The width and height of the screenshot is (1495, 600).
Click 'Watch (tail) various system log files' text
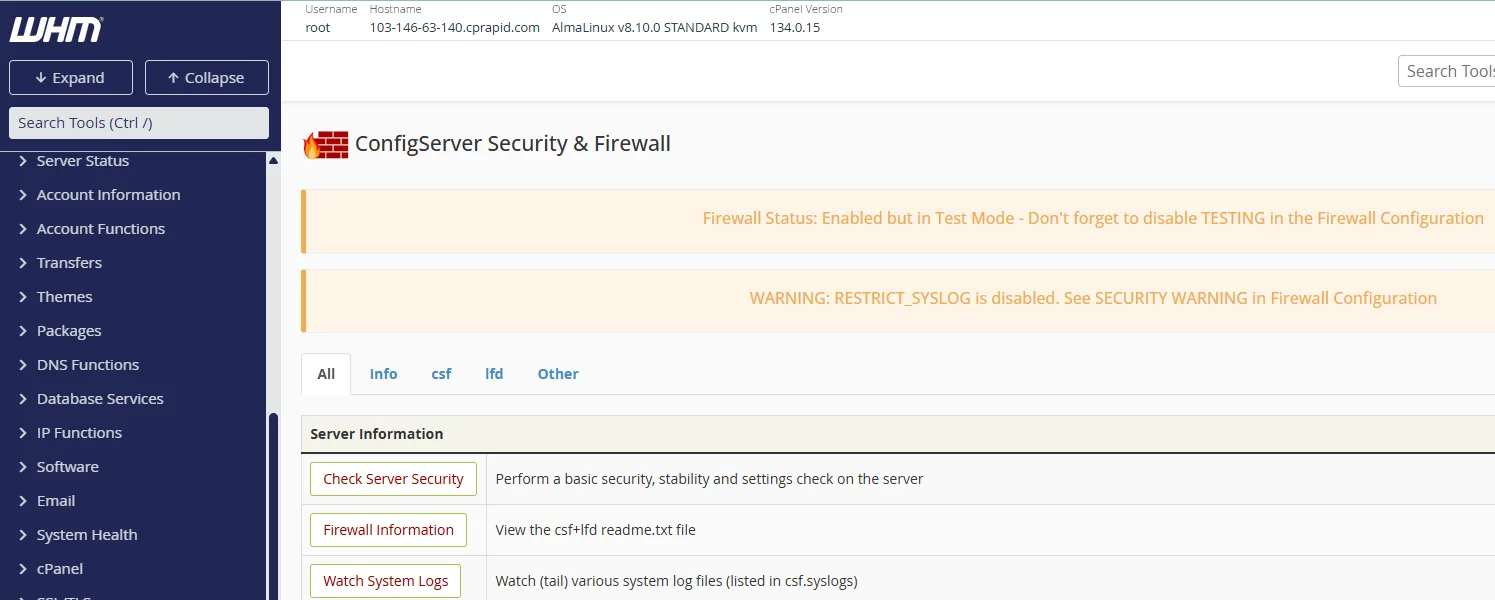[677, 581]
